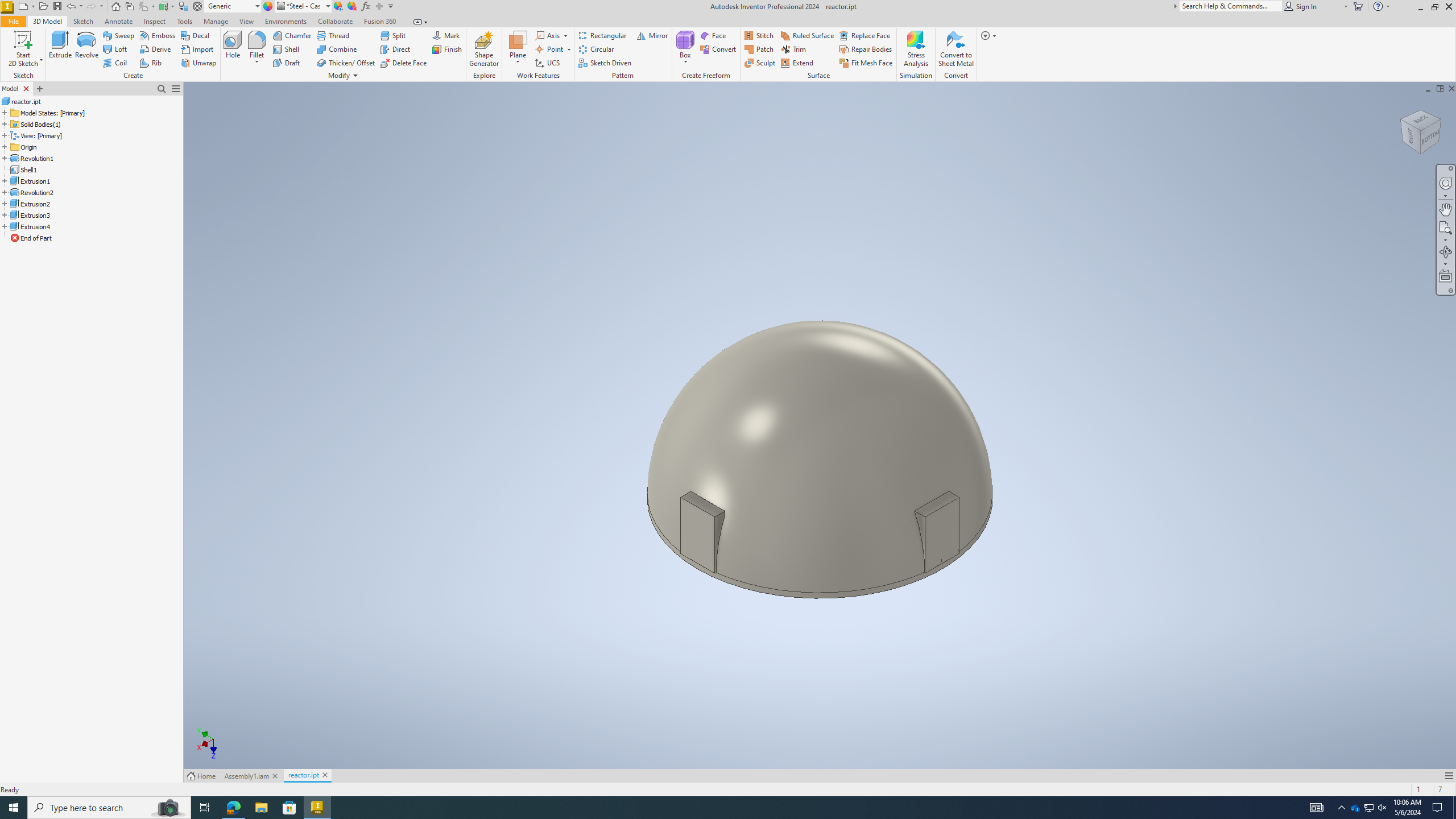
Task: Select the Emboss tool
Action: click(x=158, y=35)
